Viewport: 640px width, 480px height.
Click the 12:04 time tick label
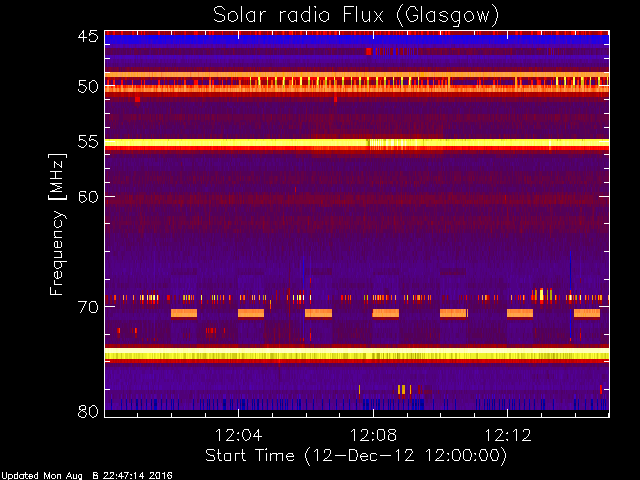tap(238, 435)
